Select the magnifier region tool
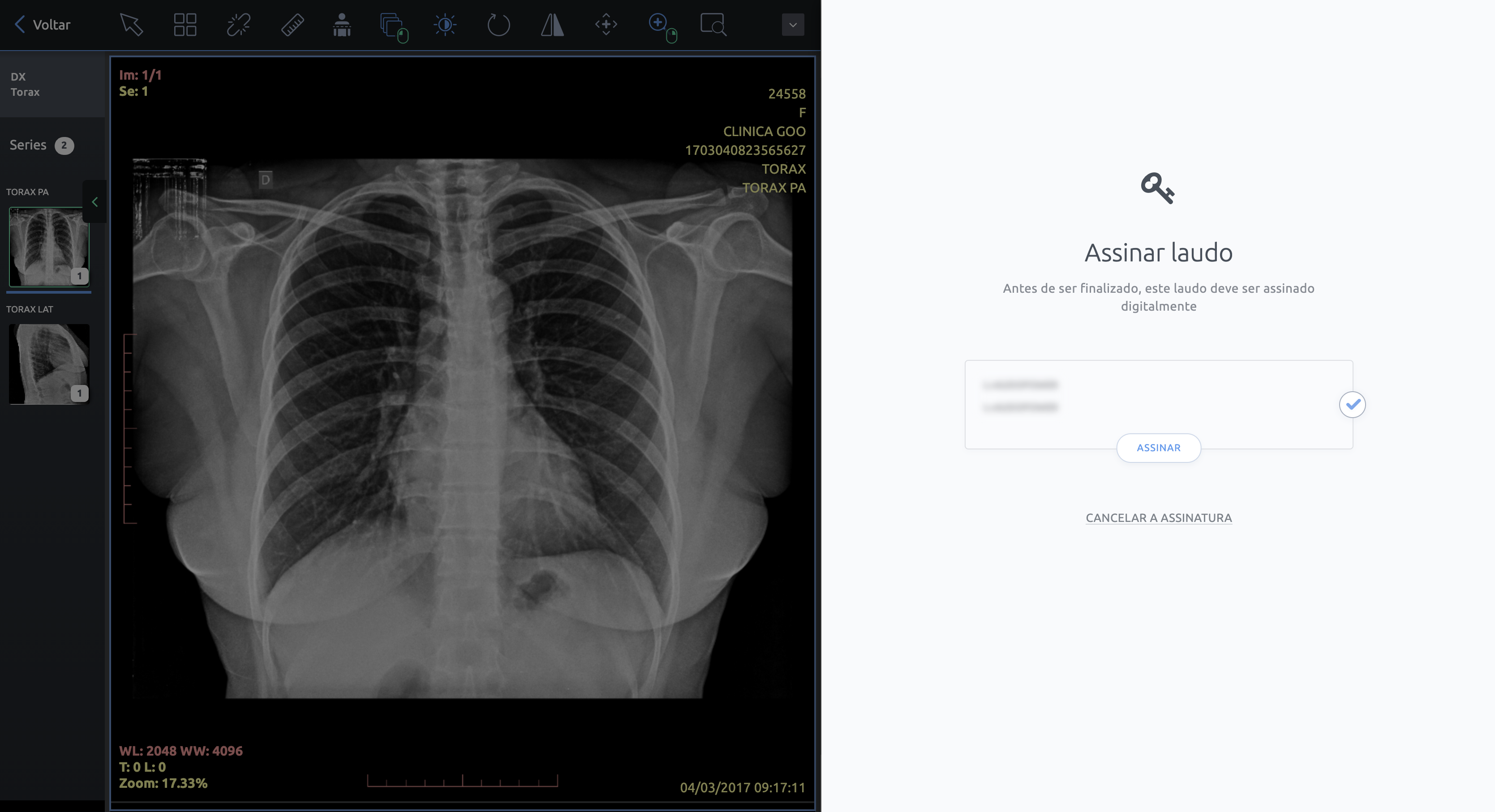The height and width of the screenshot is (812, 1495). click(x=713, y=25)
